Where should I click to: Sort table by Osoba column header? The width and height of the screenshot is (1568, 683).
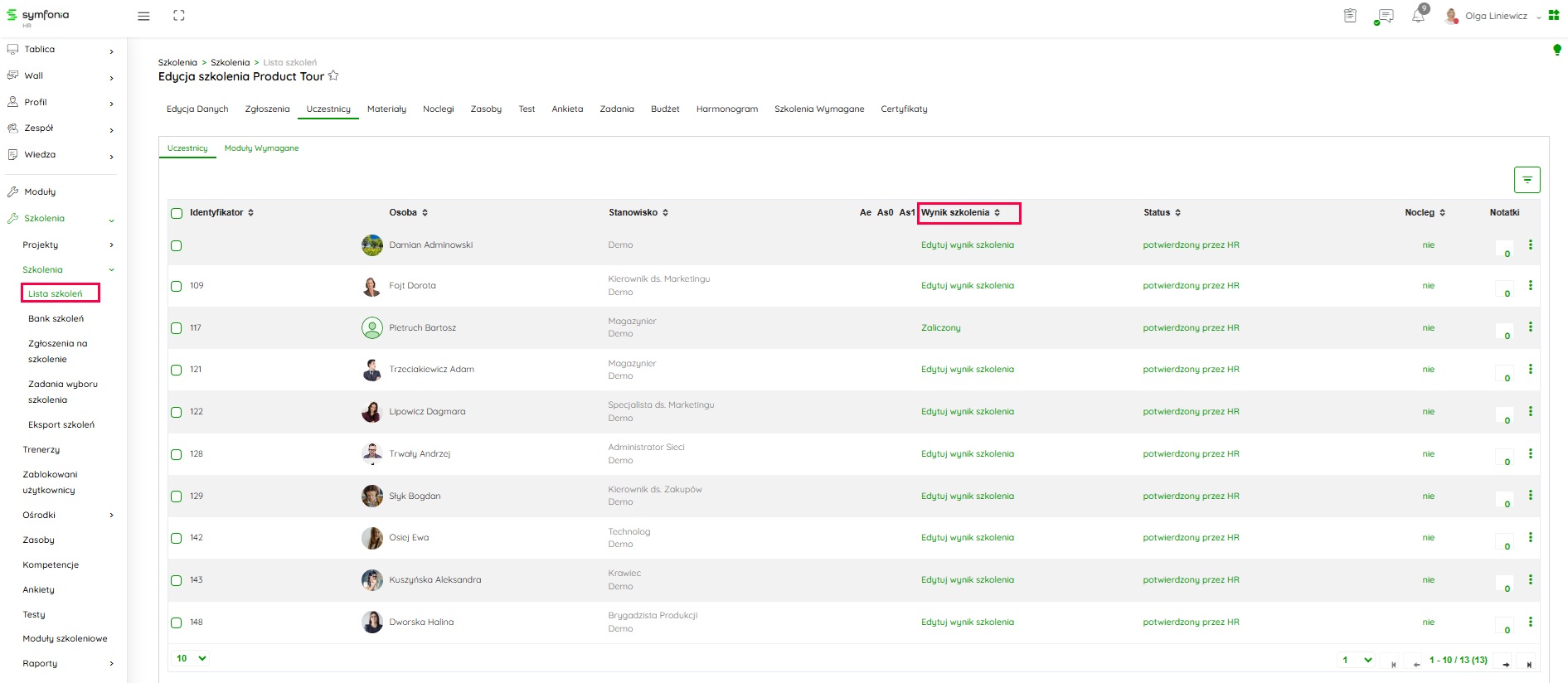point(408,213)
